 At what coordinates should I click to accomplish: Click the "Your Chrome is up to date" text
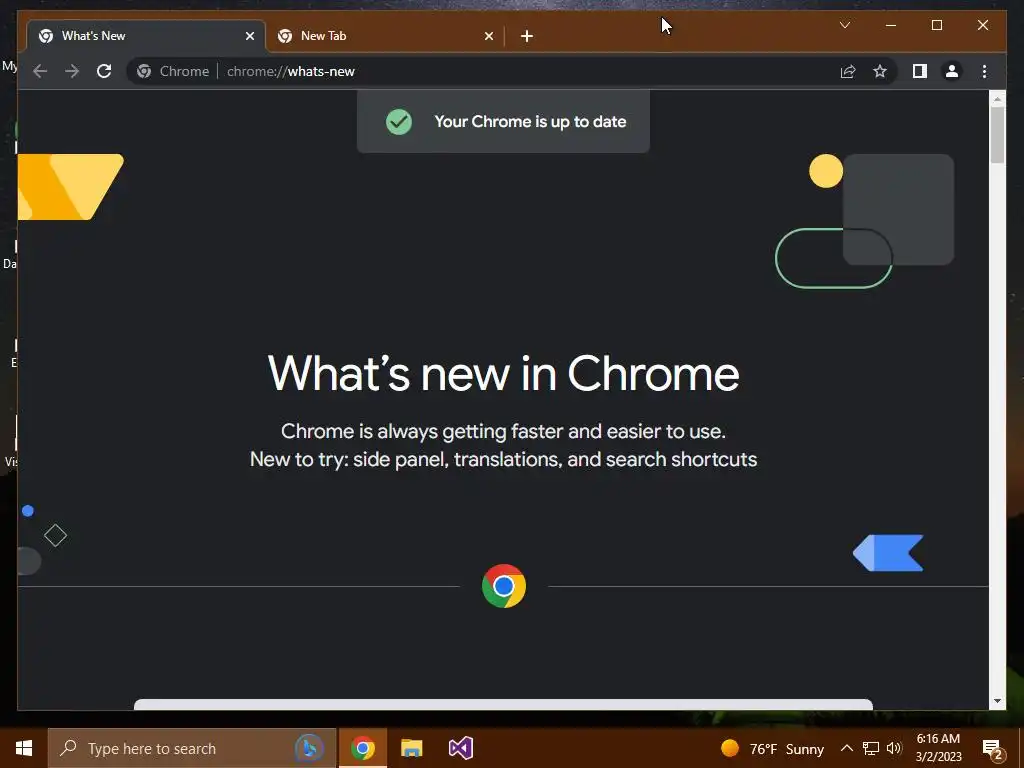click(x=530, y=121)
